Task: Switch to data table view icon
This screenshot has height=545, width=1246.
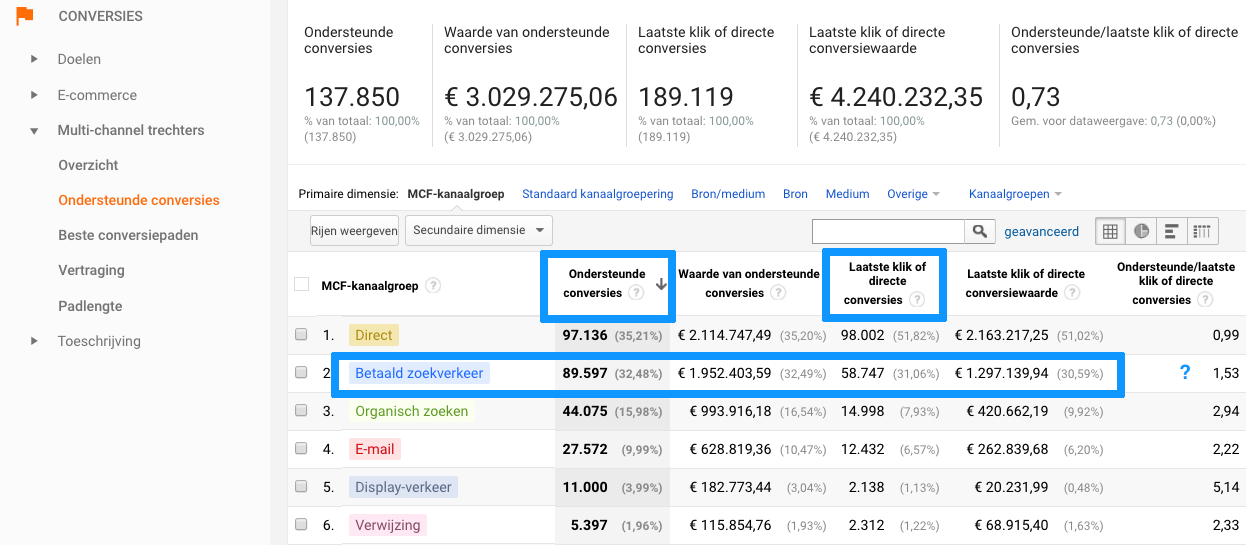Action: [x=1110, y=231]
